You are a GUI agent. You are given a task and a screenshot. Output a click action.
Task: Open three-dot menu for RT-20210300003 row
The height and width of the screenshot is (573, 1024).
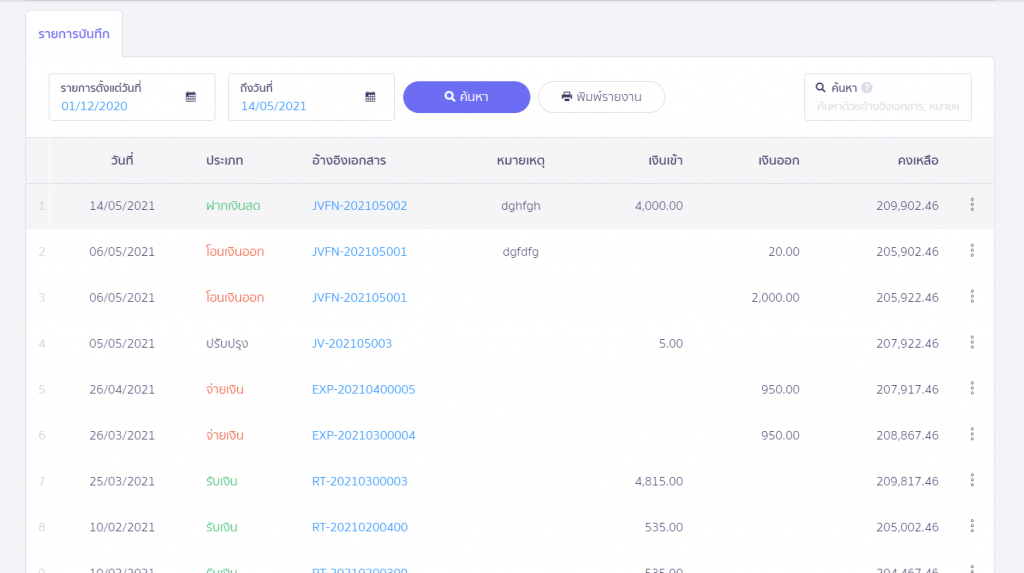(x=971, y=481)
